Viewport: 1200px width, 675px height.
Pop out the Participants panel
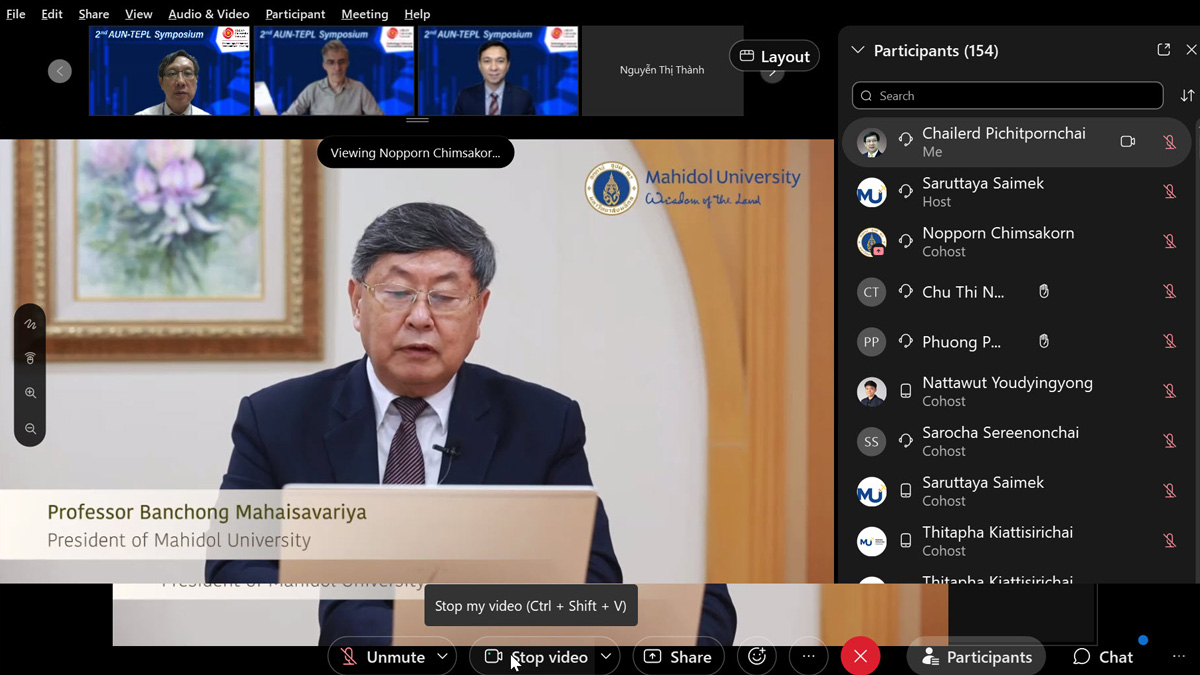pyautogui.click(x=1163, y=50)
